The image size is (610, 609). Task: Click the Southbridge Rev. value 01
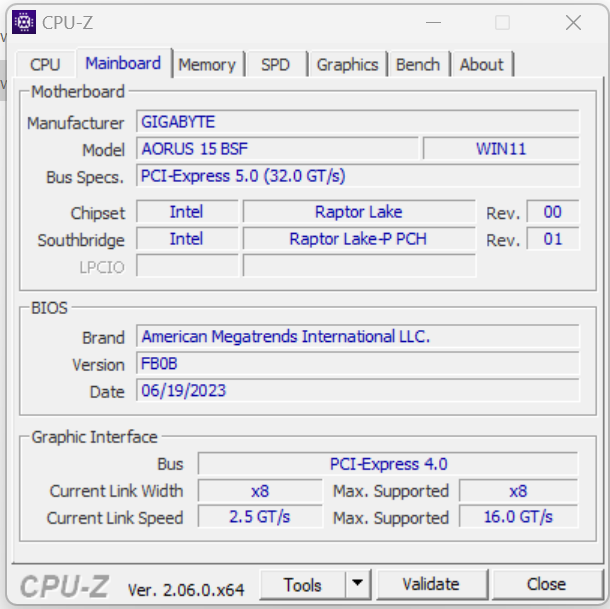553,239
